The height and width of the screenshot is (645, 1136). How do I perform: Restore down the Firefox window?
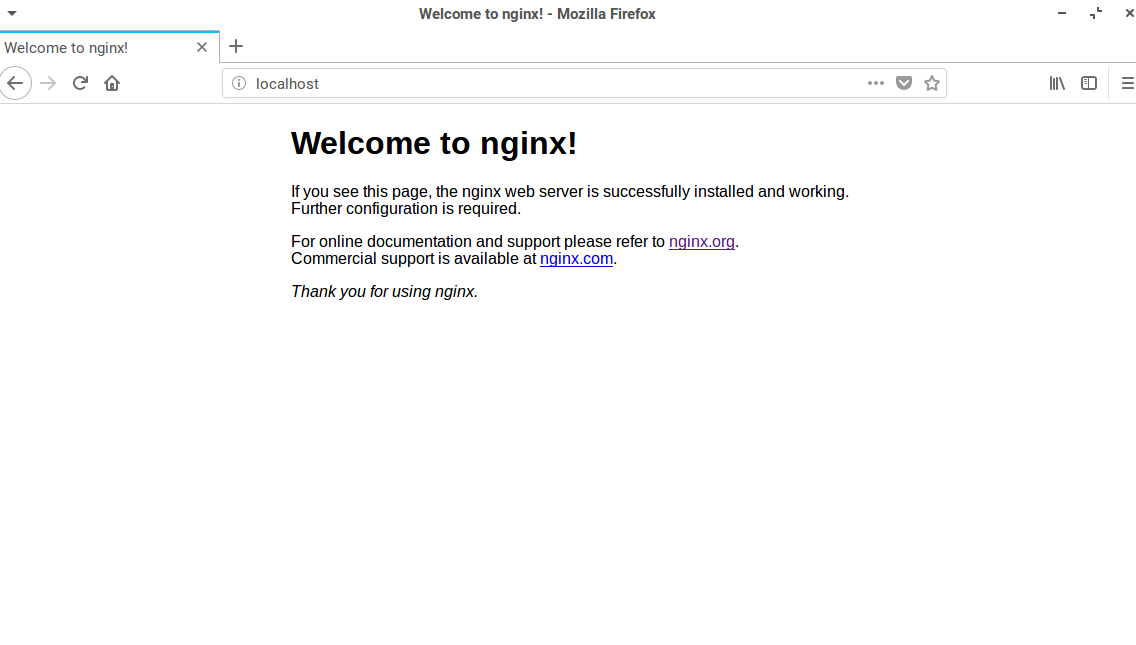(1096, 13)
